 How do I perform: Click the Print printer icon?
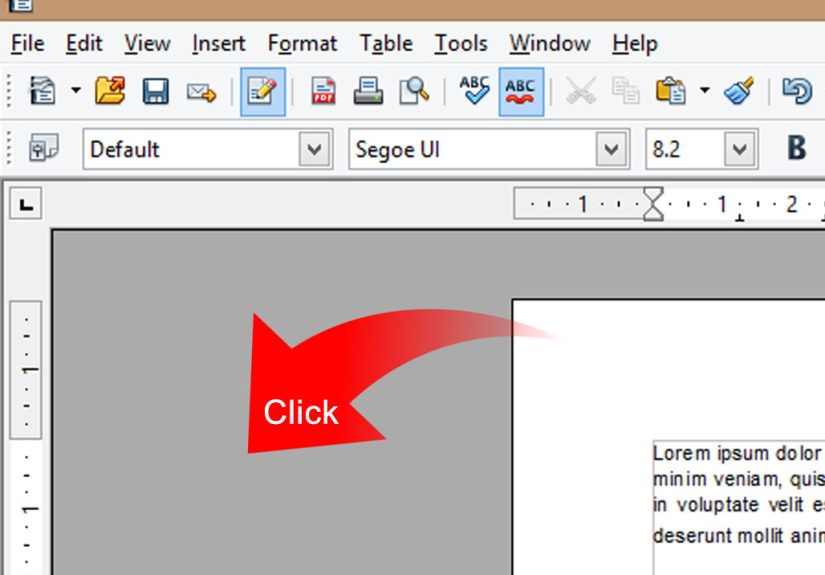(368, 91)
